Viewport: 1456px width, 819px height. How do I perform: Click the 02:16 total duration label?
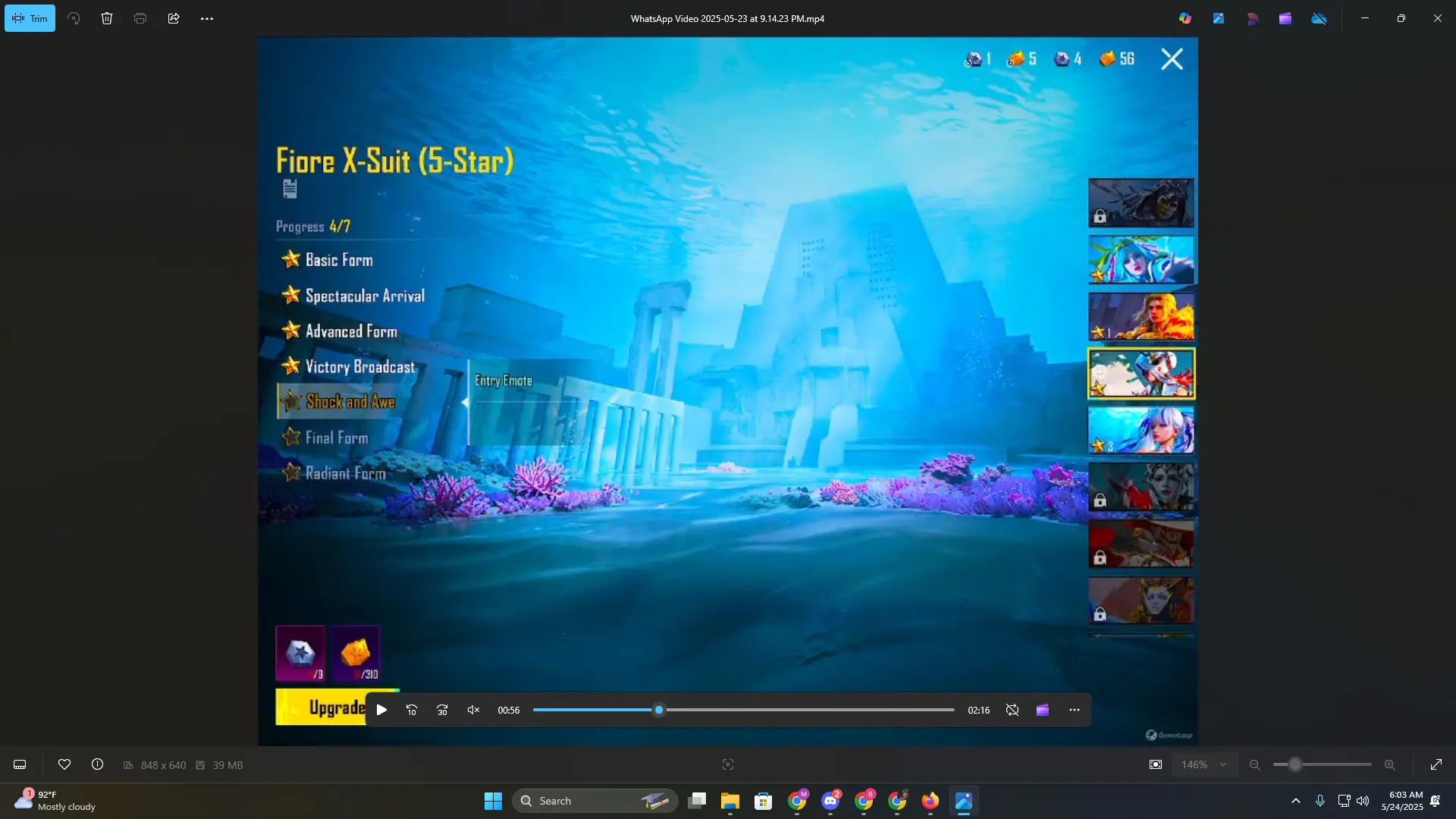978,711
